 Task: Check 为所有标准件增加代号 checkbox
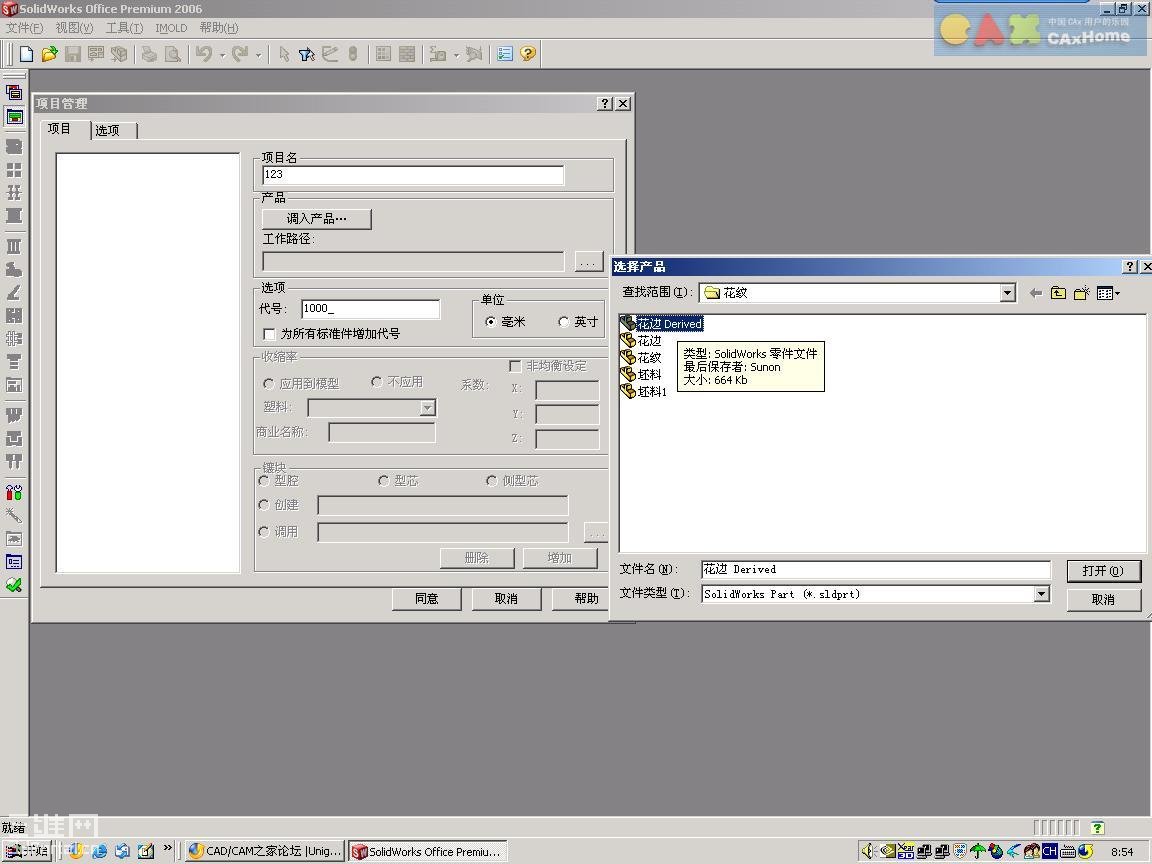tap(270, 334)
